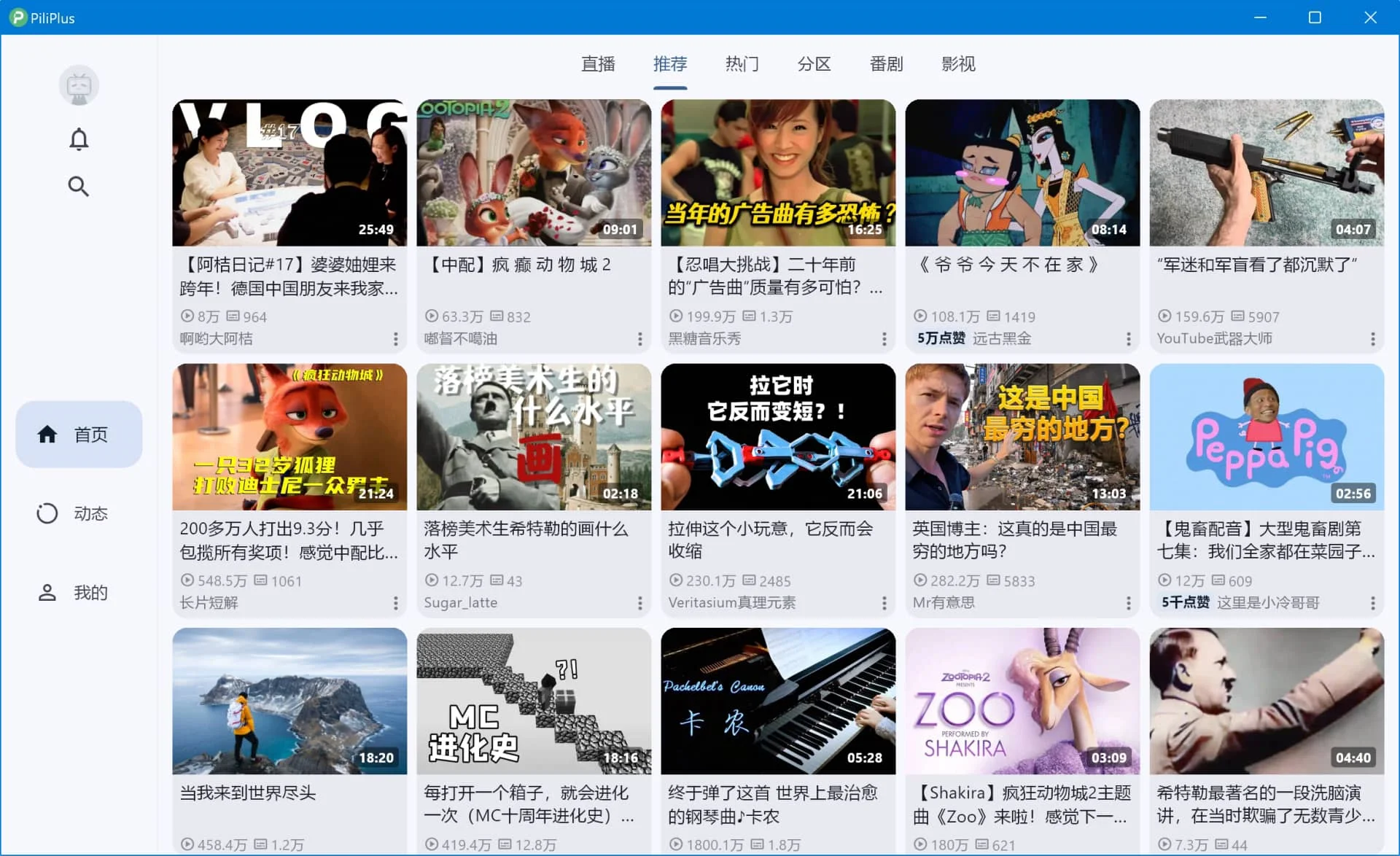Expand options for 阿桔日记#17 video
1400x856 pixels.
[x=395, y=339]
